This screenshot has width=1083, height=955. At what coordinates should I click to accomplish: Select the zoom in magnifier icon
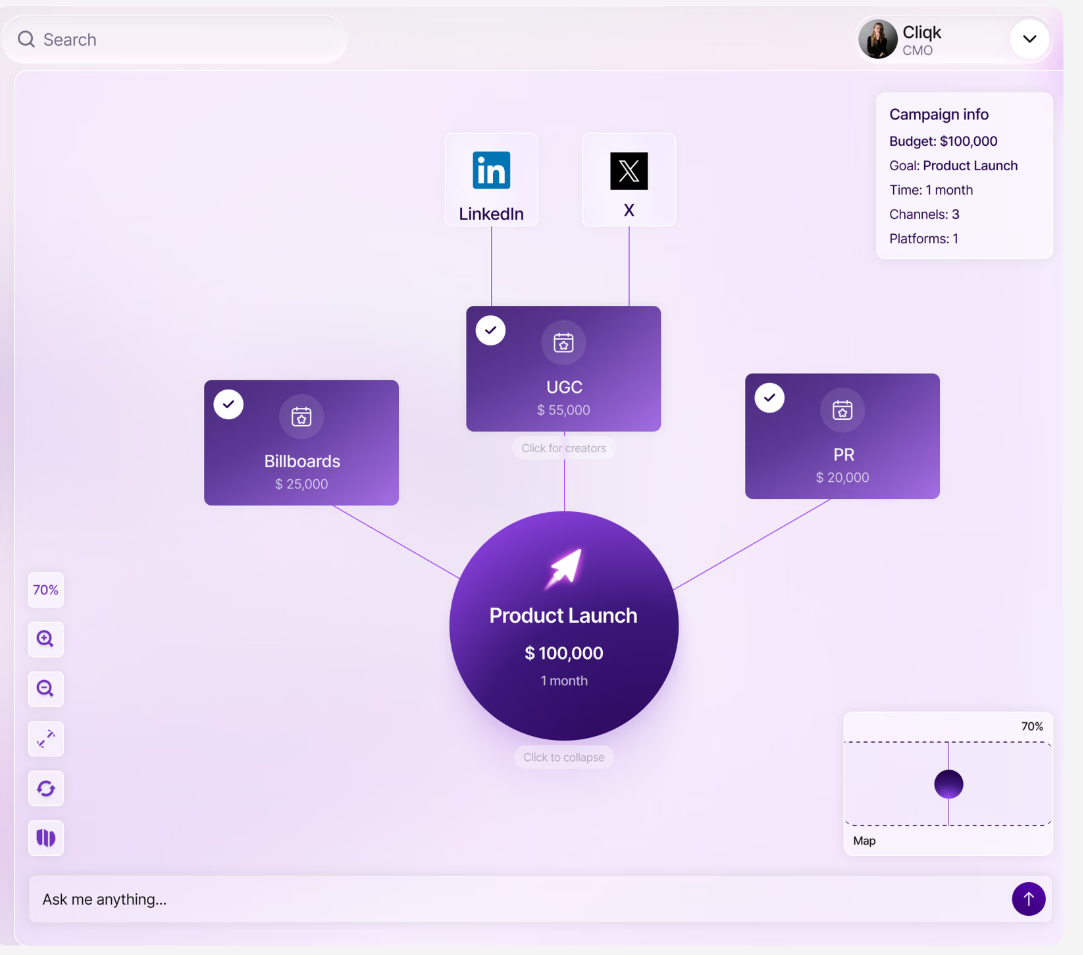[45, 639]
